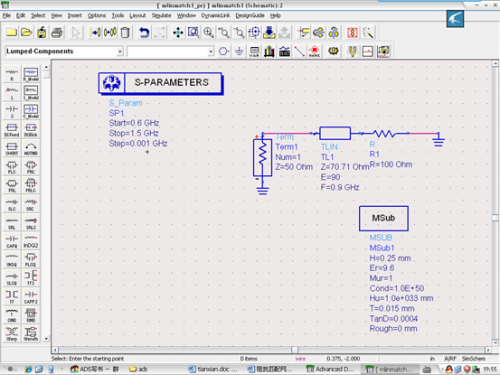Screen dimensions: 500x375
Task: Push into hierarchy with down-arrow icon
Action: (x=269, y=32)
